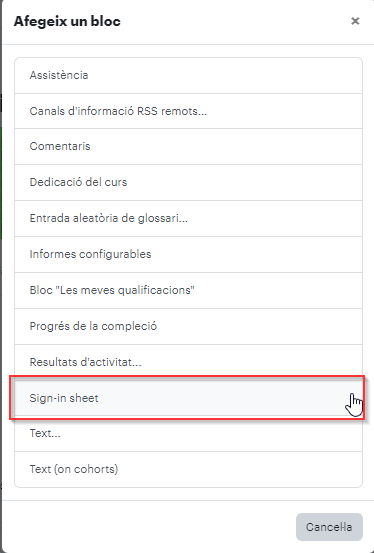
Task: Choose Canals d'informació RSS remots block
Action: [188, 111]
